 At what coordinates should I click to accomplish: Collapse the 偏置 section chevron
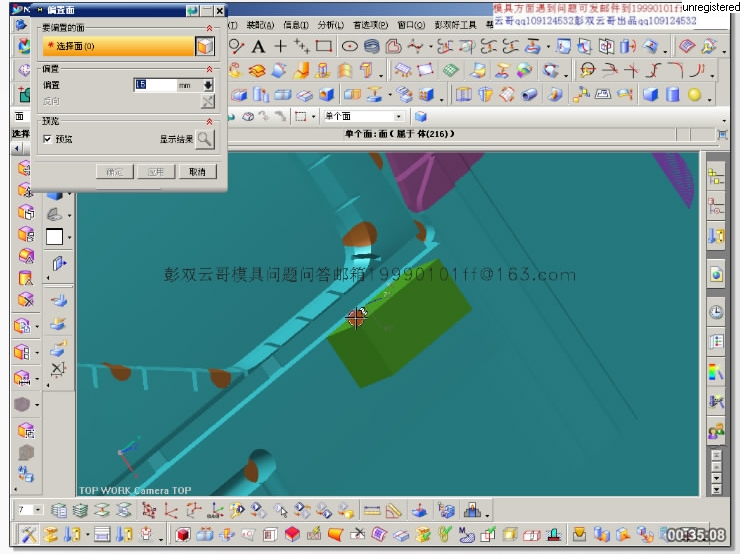click(209, 69)
